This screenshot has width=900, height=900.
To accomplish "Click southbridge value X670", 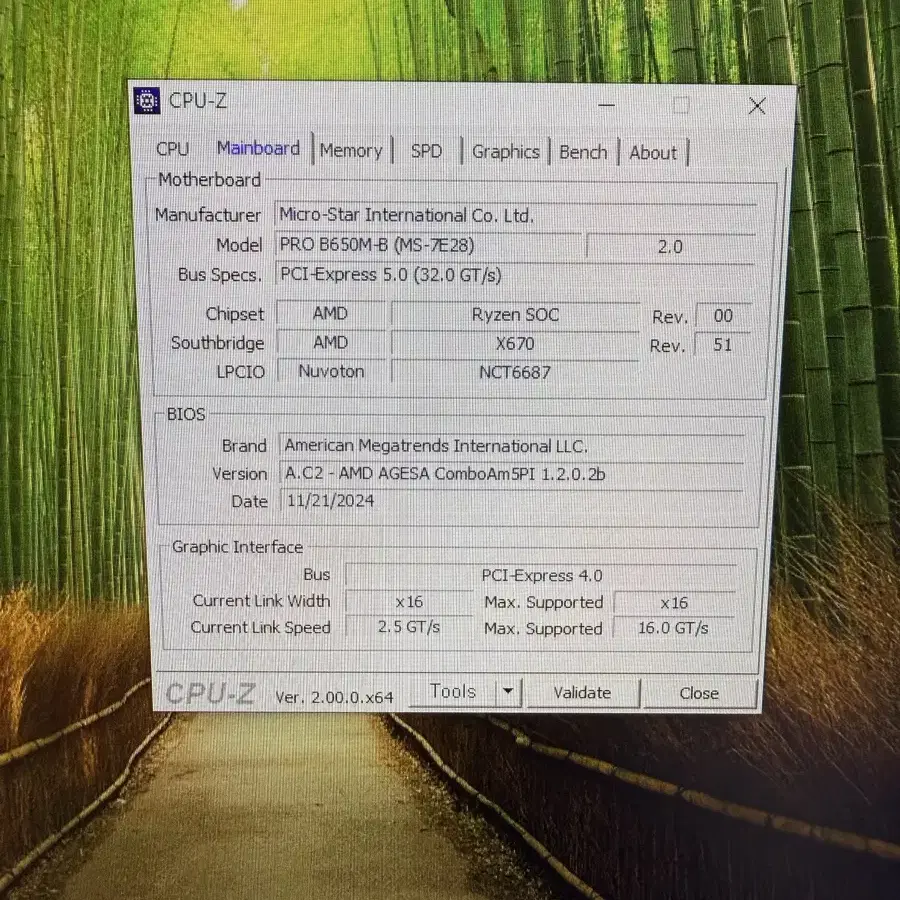I will [515, 344].
